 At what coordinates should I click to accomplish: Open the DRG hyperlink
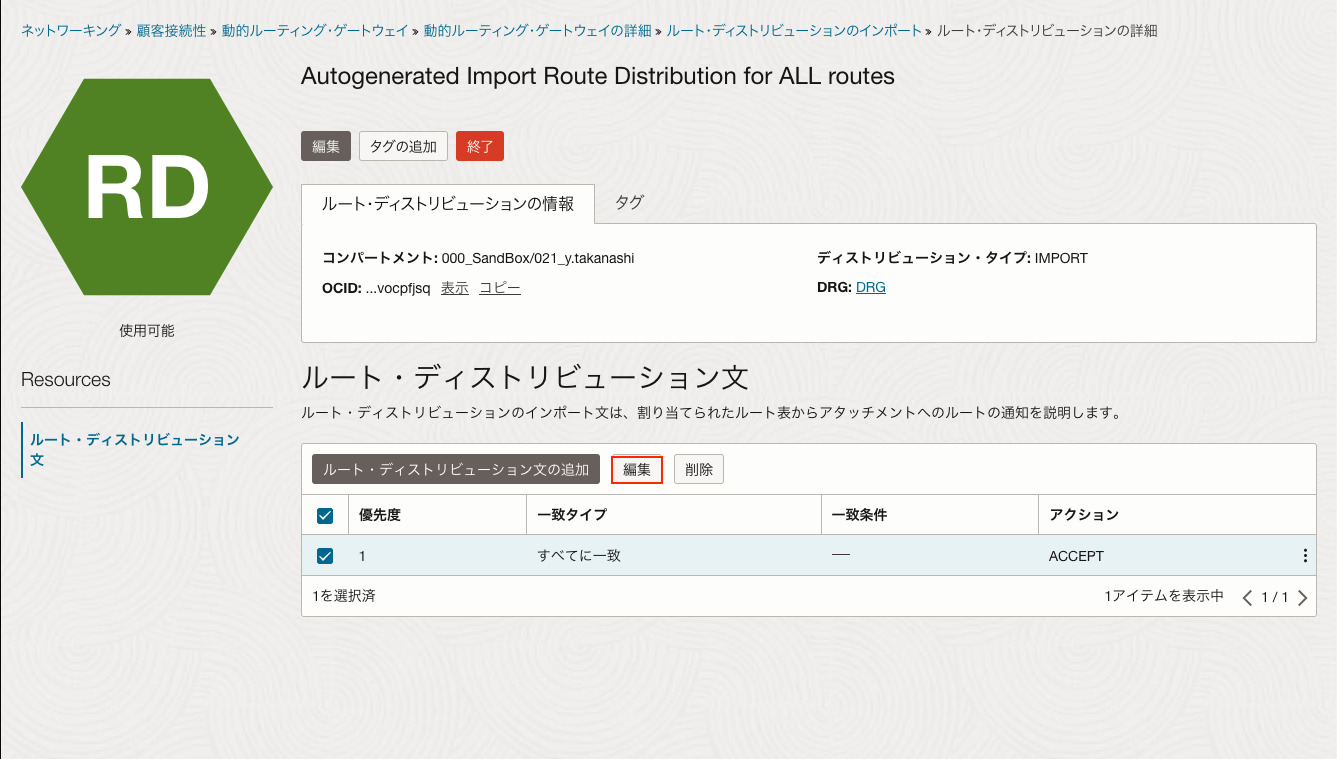point(869,287)
